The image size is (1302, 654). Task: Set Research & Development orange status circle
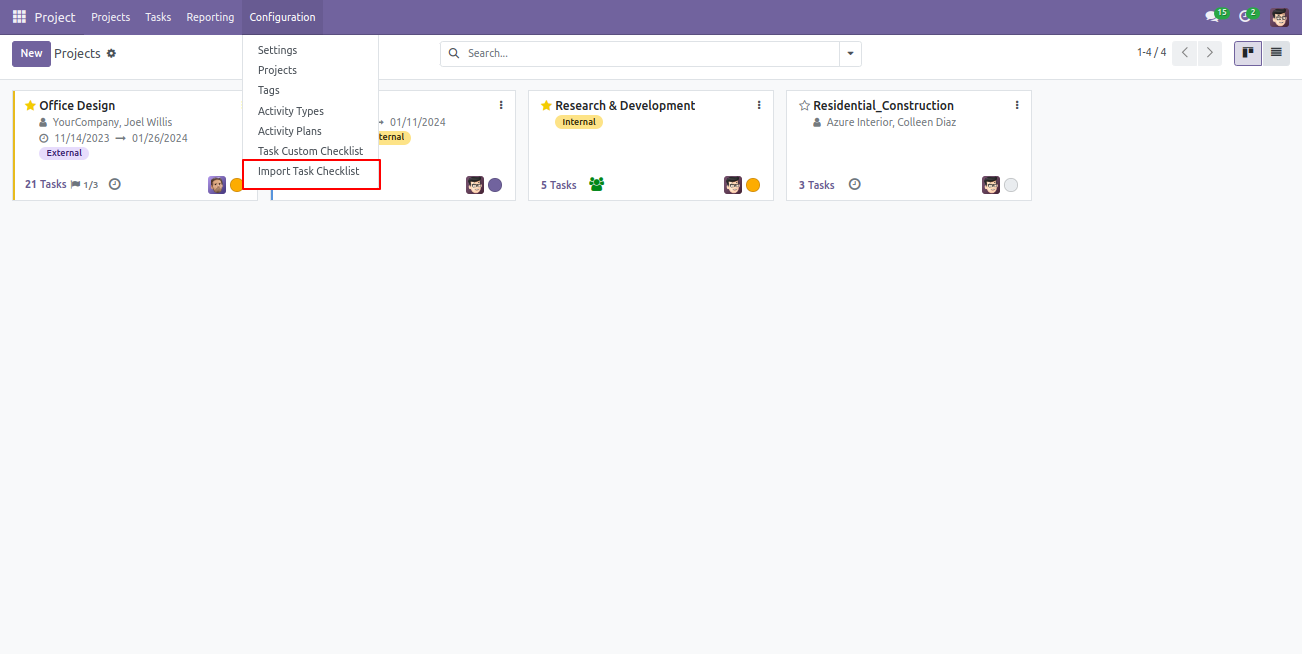point(753,185)
